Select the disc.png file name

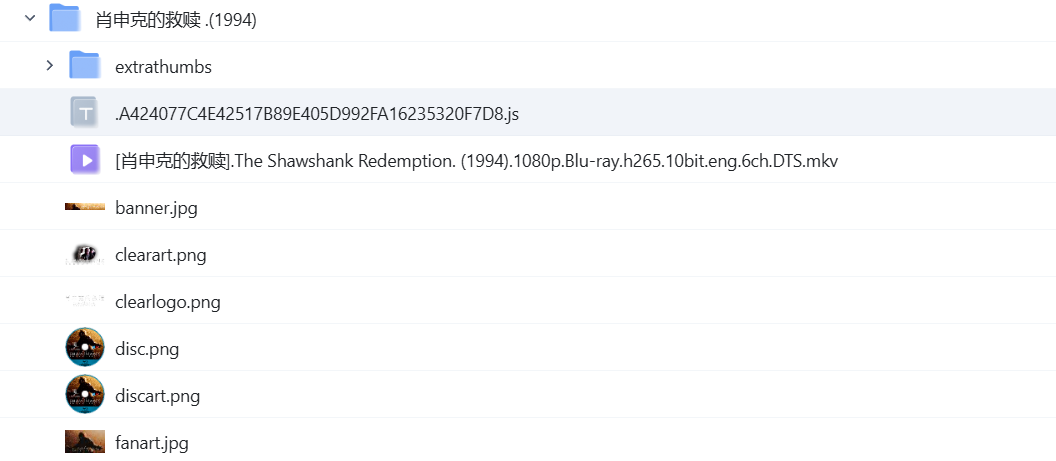147,350
